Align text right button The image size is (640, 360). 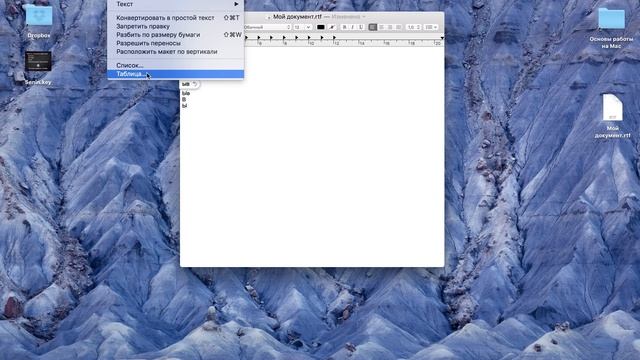tap(390, 27)
